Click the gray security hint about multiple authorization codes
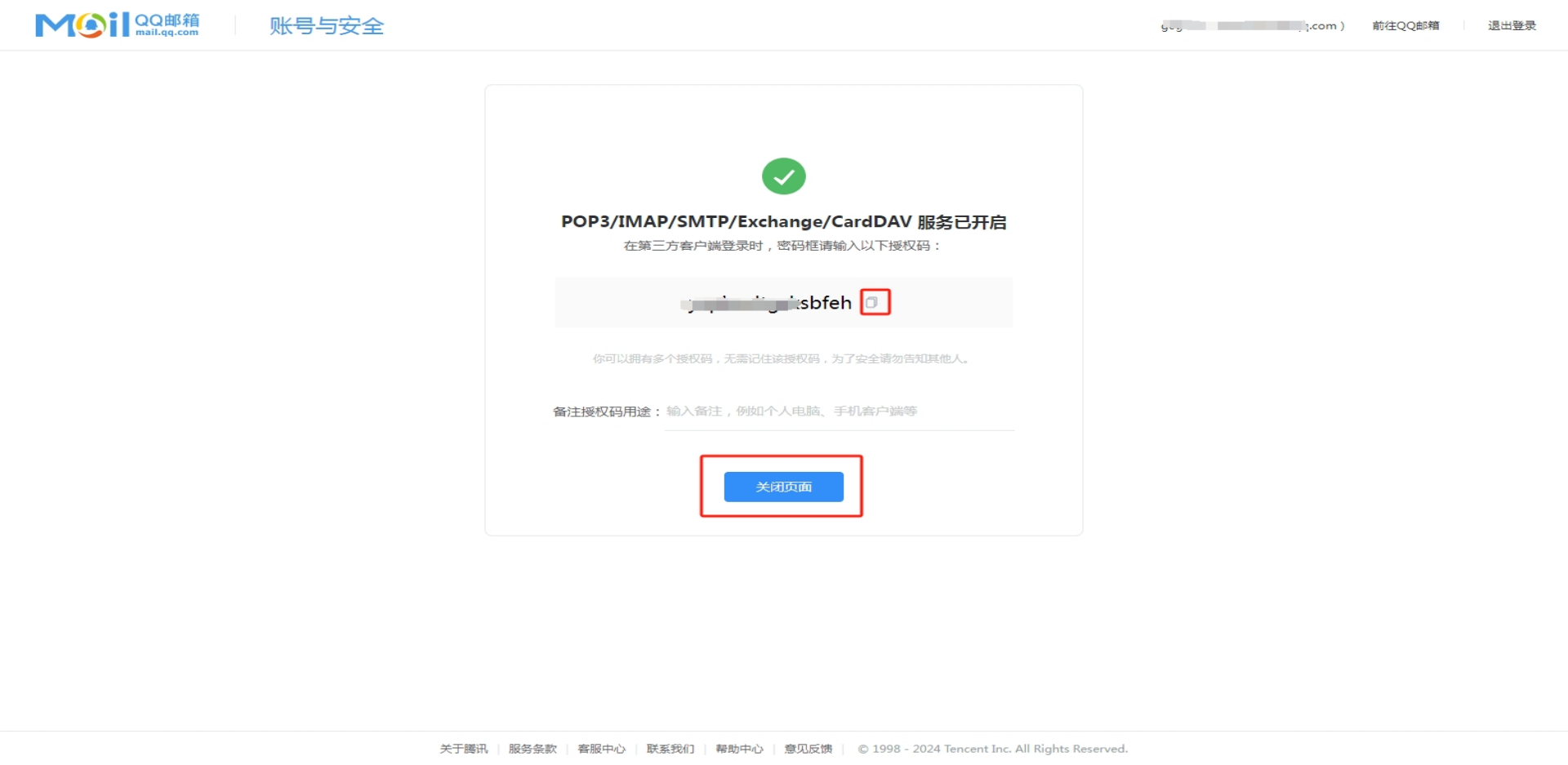The image size is (1568, 765). 782,358
